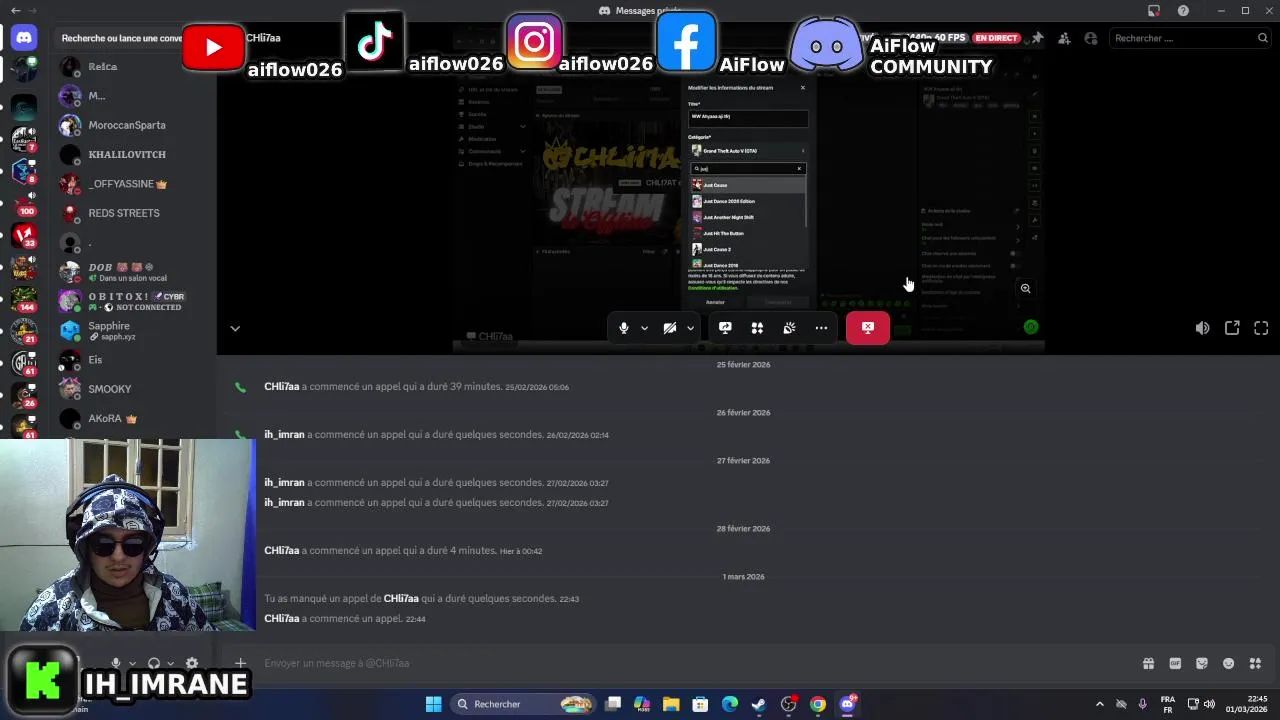The width and height of the screenshot is (1280, 720).
Task: Open output device arrow beside headphones
Action: (x=170, y=663)
